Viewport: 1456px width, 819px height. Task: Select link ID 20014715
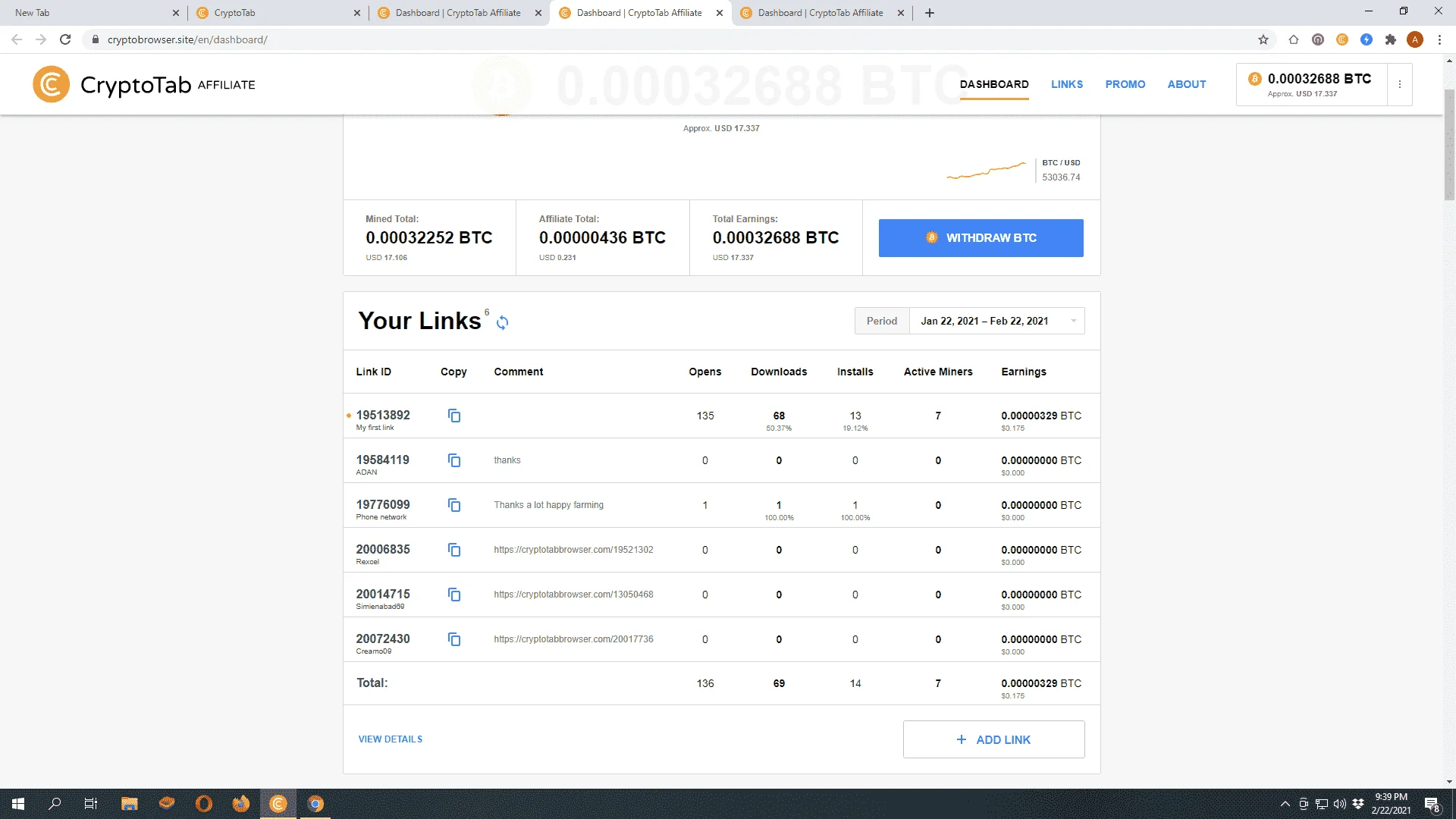point(383,594)
